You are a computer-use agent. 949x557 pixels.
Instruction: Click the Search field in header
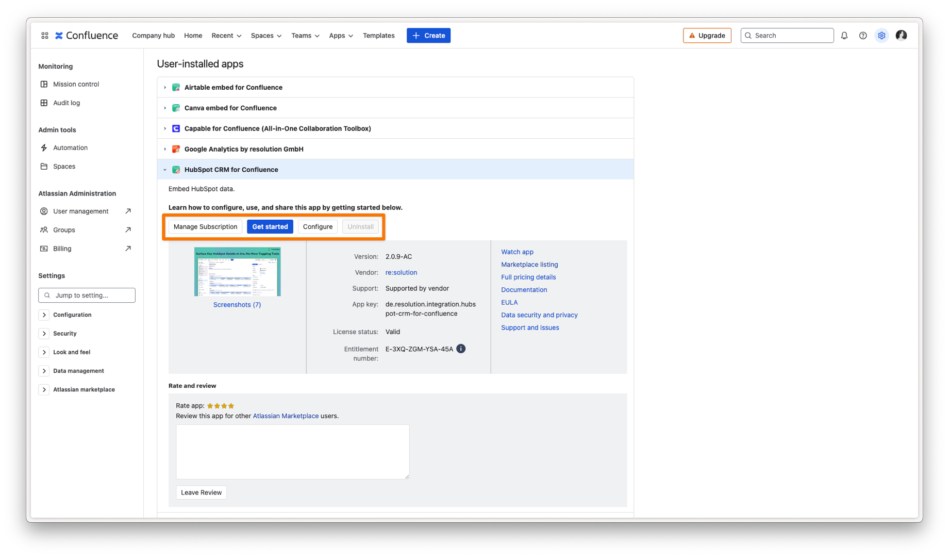click(787, 36)
